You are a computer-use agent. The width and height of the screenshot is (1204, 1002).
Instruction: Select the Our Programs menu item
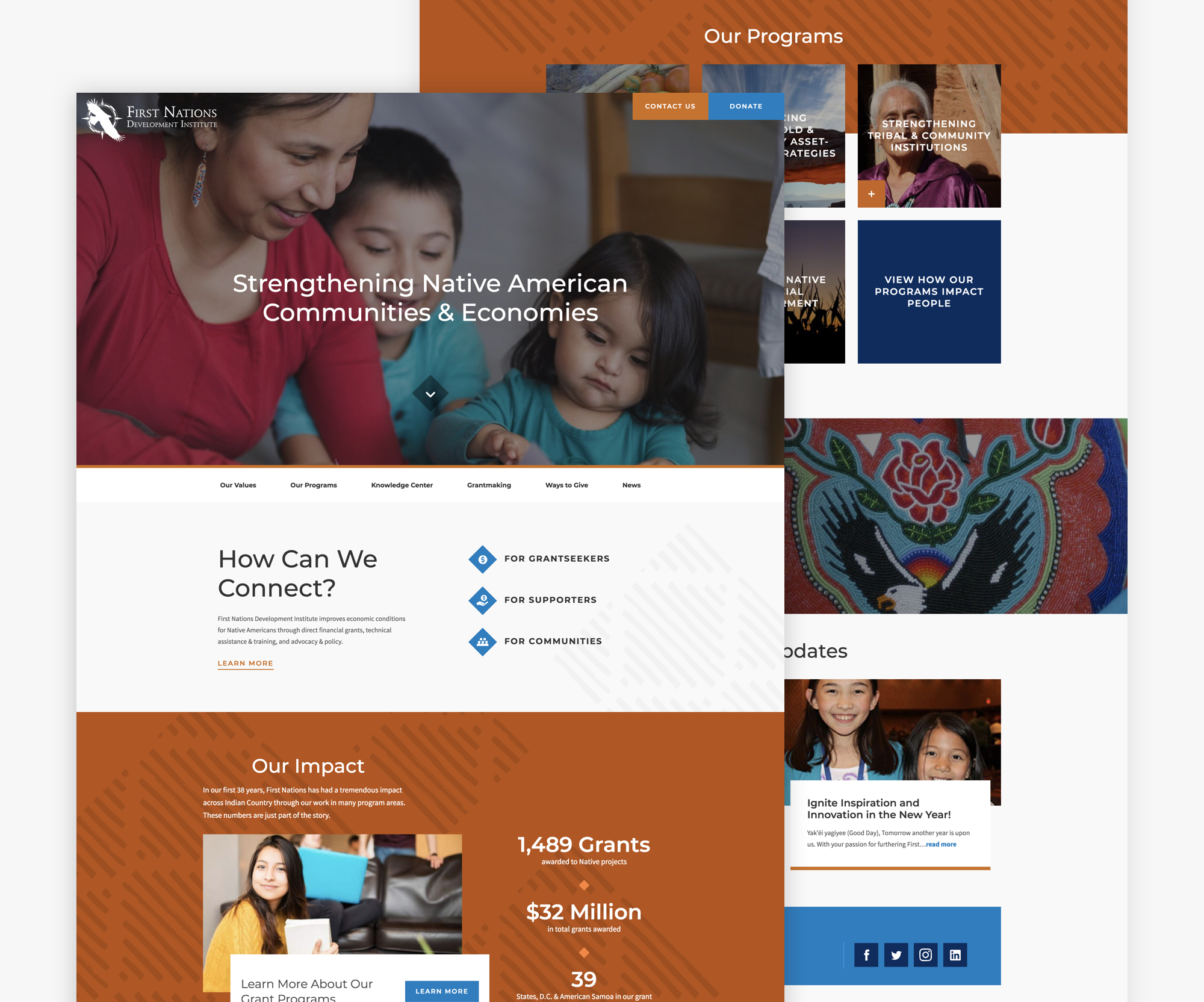click(313, 485)
